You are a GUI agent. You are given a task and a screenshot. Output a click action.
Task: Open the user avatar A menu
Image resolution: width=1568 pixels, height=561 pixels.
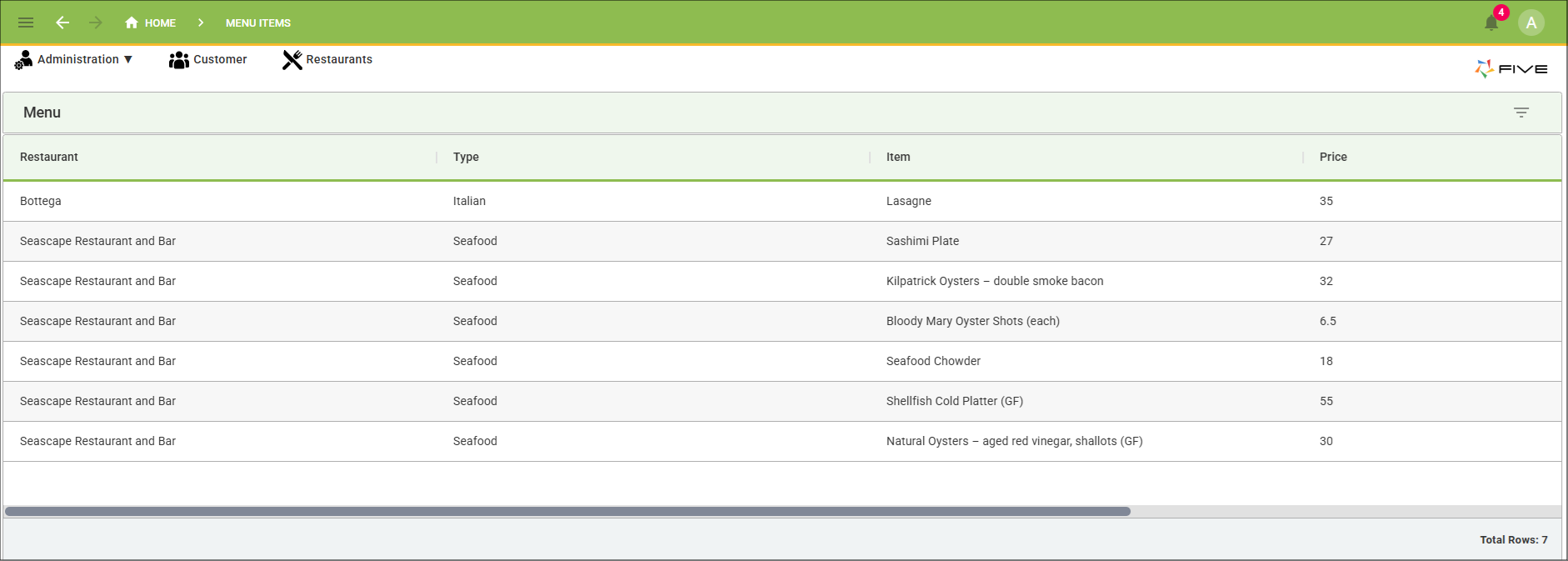[1531, 23]
